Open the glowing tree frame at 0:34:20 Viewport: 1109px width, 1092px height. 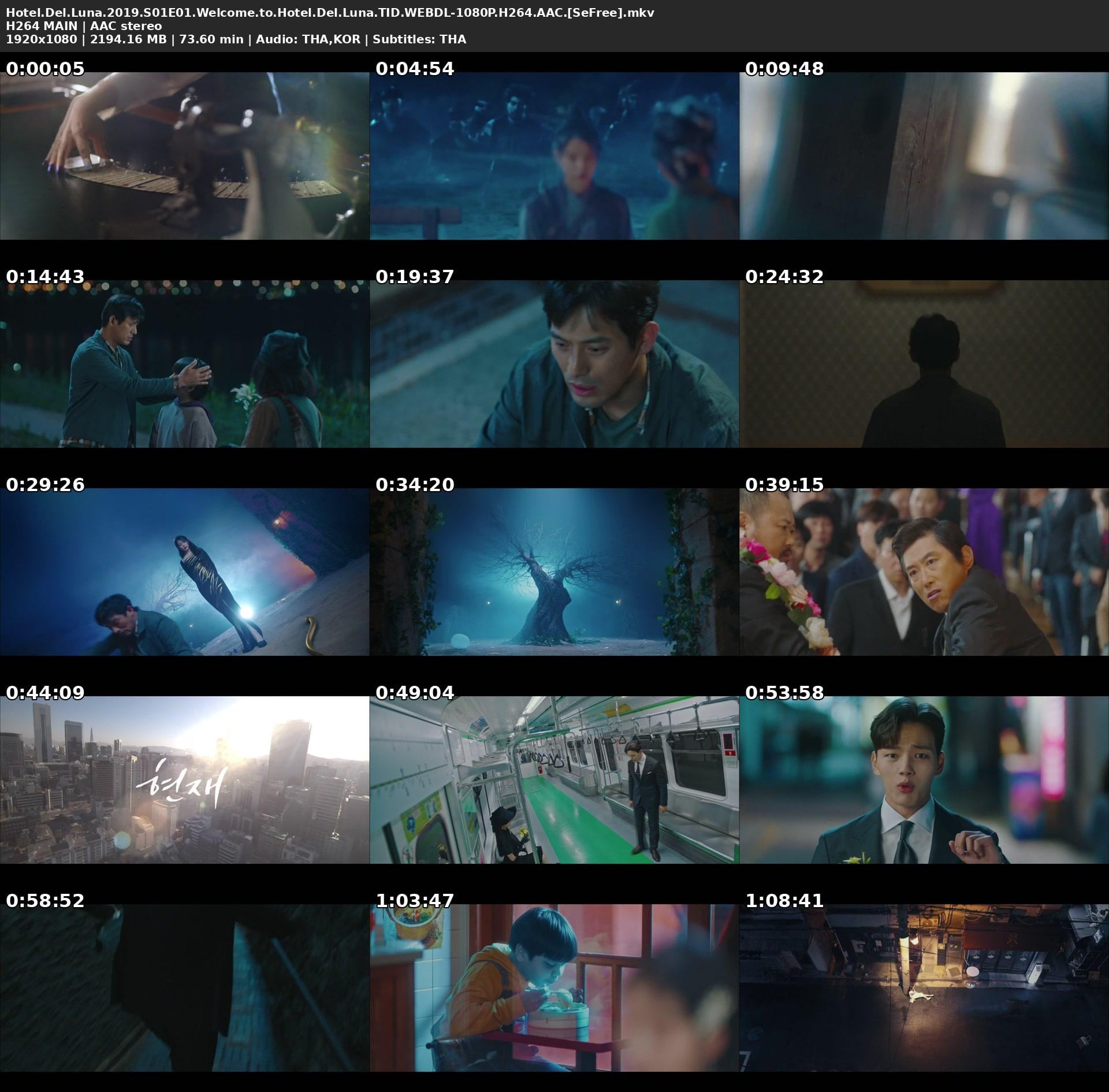(x=554, y=572)
